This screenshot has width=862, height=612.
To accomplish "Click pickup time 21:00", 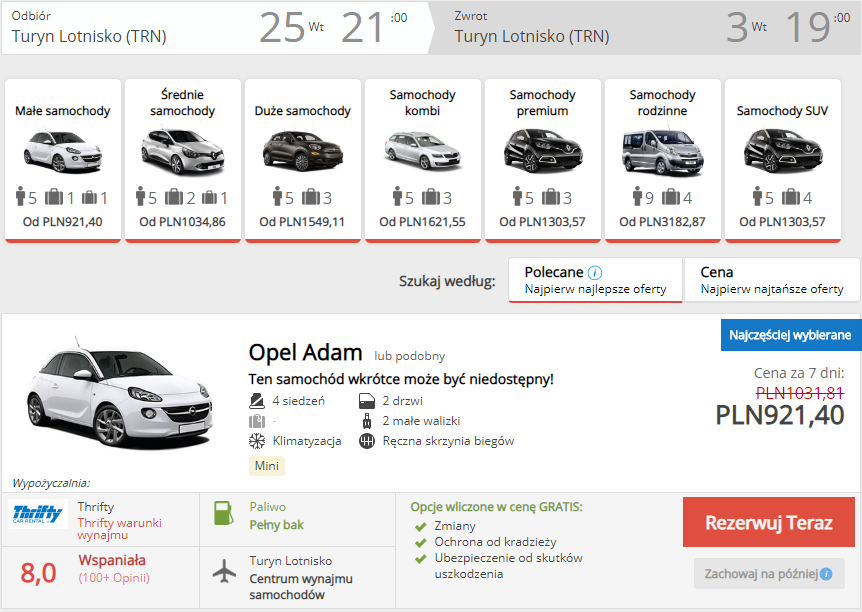I will tap(374, 27).
